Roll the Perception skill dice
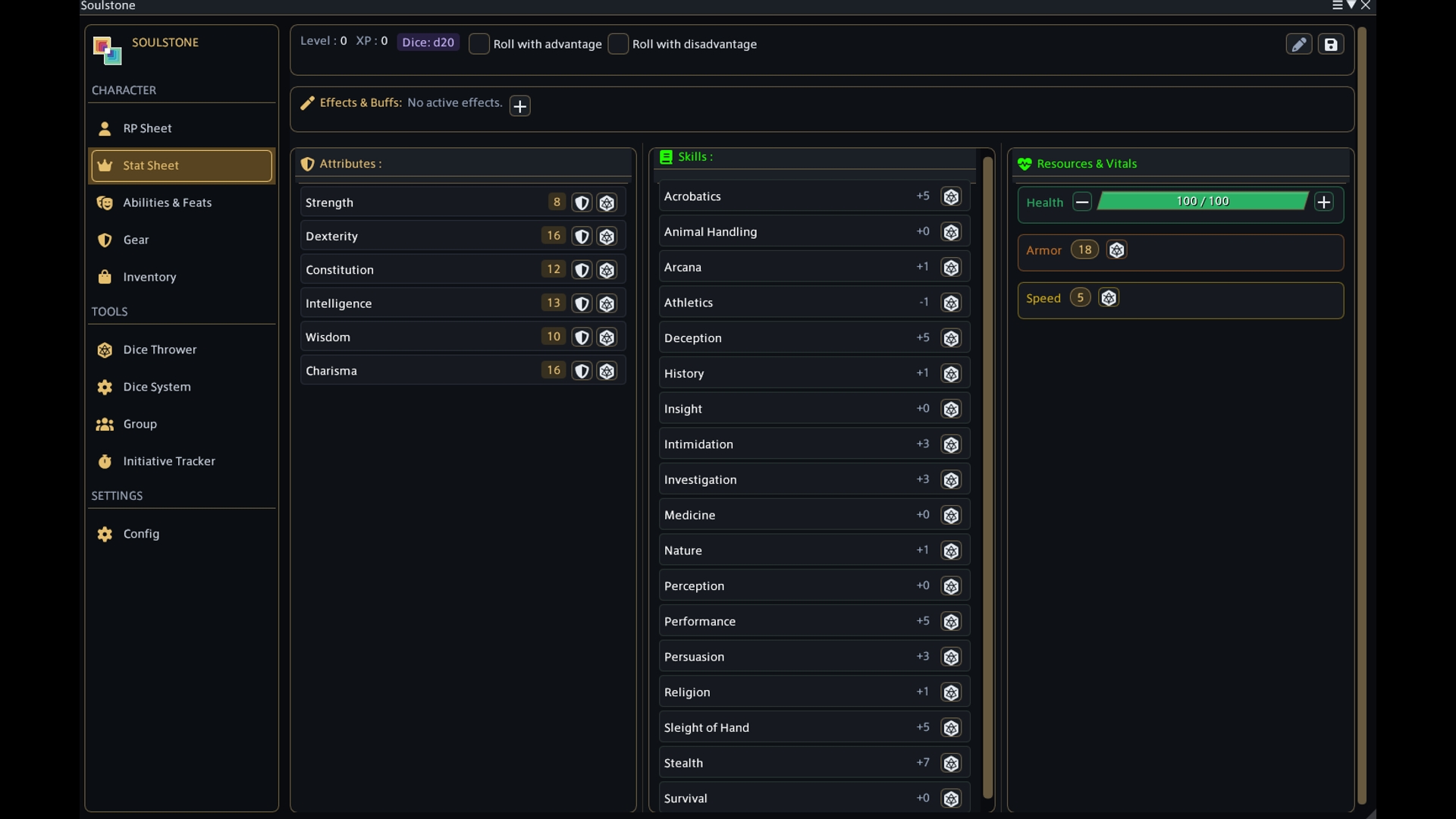1456x819 pixels. (951, 586)
